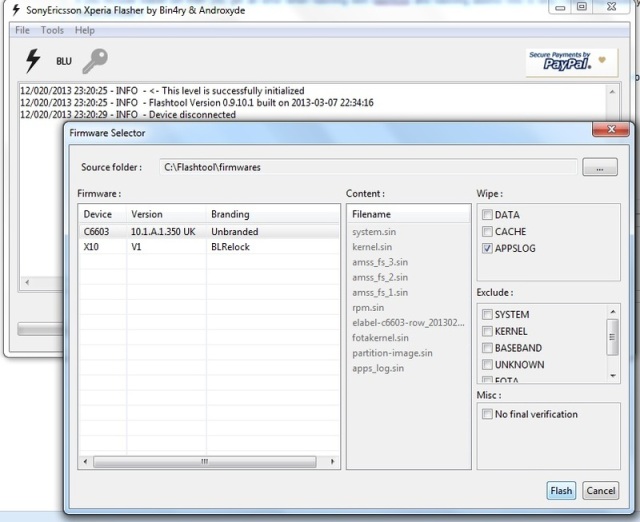Click the Device disconnected log line
The image size is (640, 522).
pyautogui.click(x=128, y=115)
